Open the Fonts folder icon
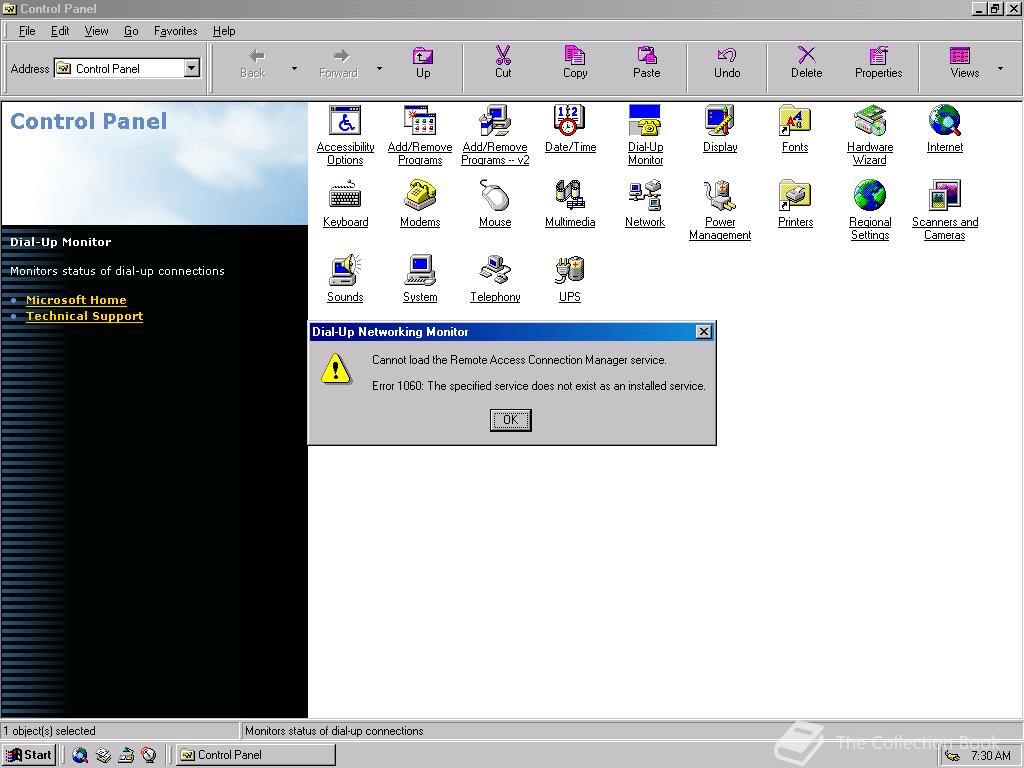This screenshot has height=768, width=1024. tap(795, 129)
